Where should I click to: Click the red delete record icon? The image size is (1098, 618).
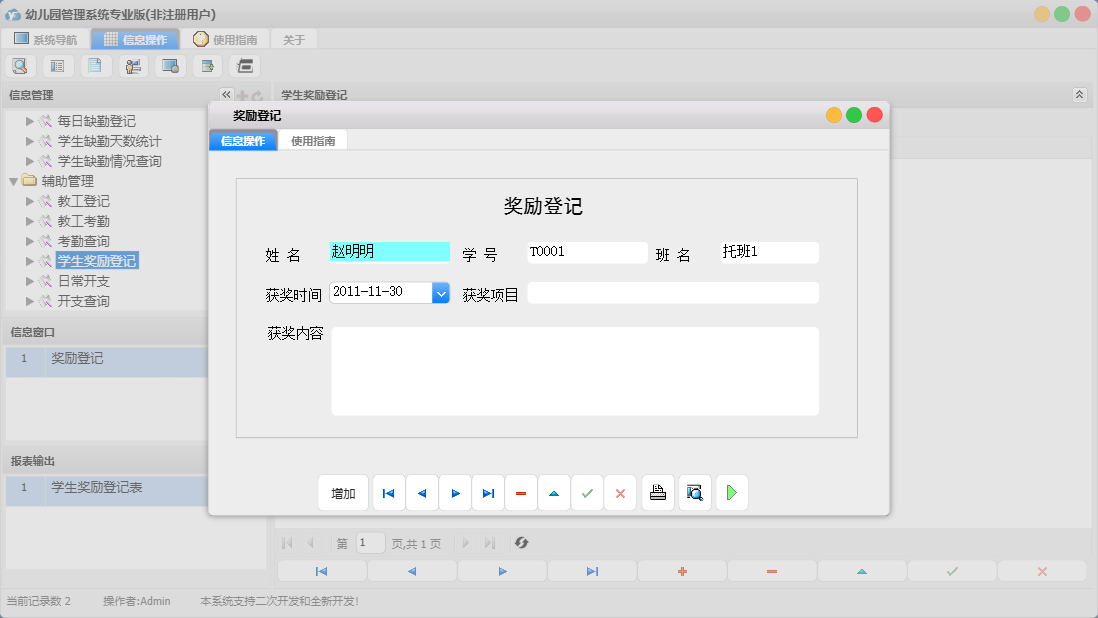(x=520, y=492)
